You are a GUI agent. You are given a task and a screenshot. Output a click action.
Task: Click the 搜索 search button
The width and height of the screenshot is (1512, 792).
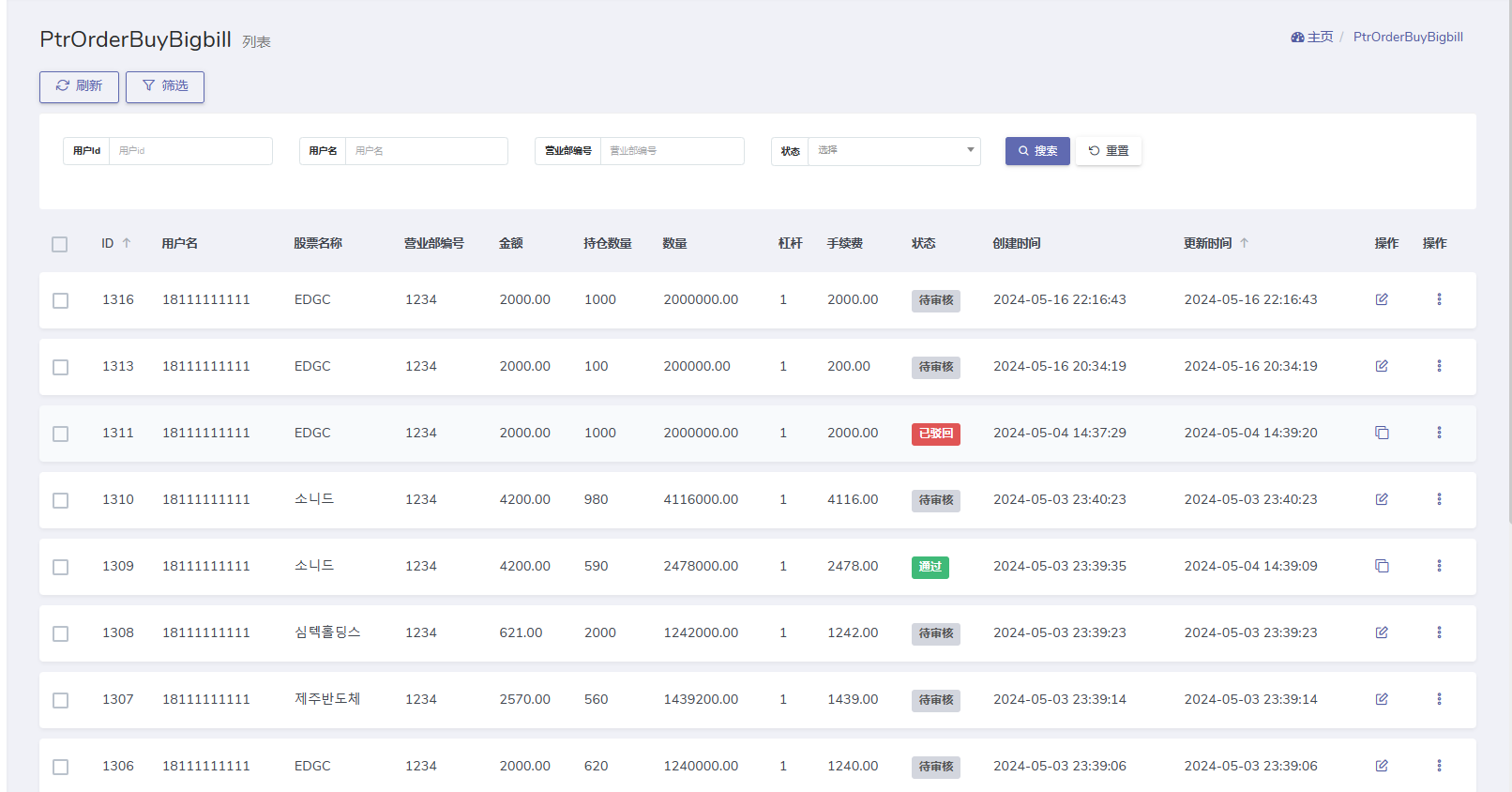click(x=1037, y=151)
